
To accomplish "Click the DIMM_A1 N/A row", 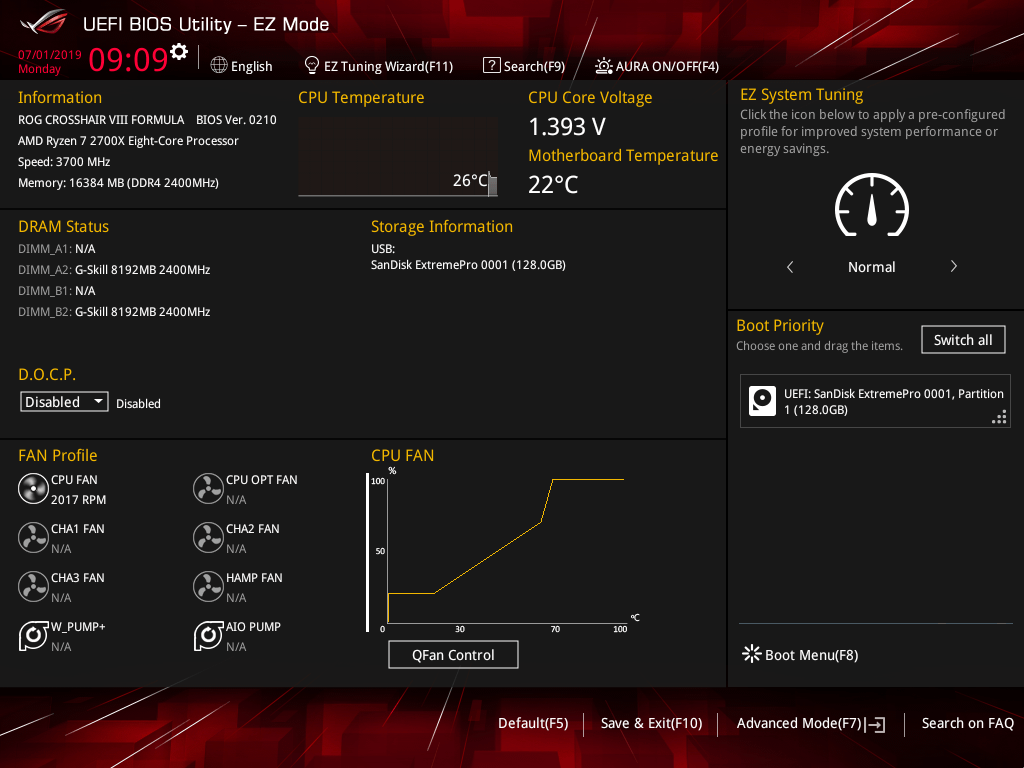I will coord(57,249).
